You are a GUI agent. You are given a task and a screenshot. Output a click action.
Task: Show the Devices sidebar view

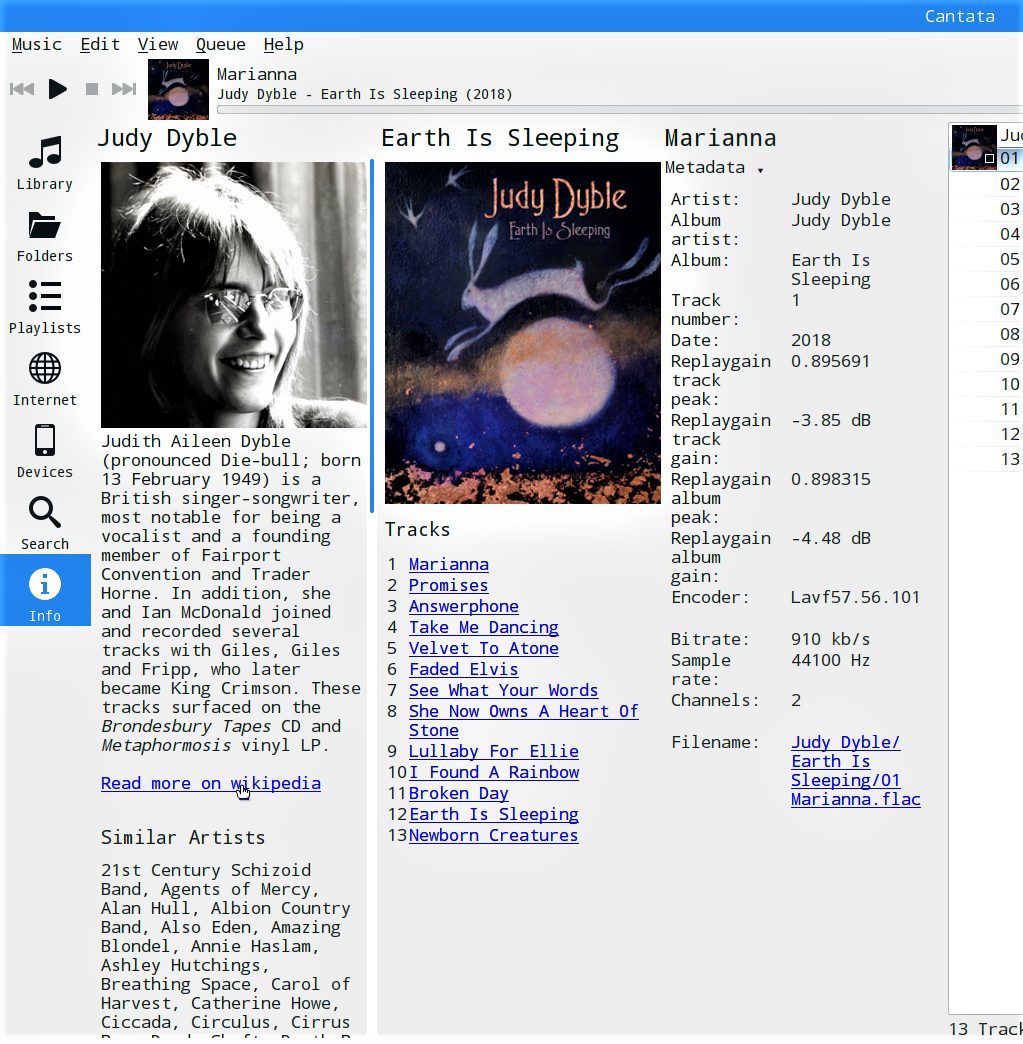pyautogui.click(x=45, y=451)
